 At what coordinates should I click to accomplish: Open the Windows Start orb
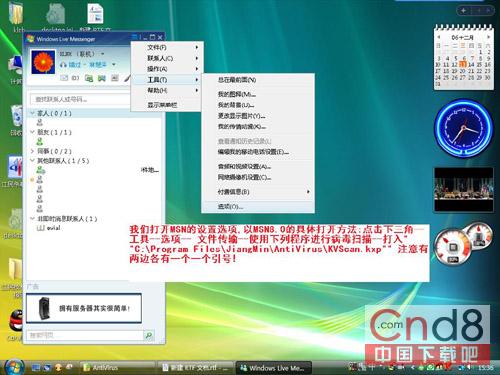(x=13, y=367)
